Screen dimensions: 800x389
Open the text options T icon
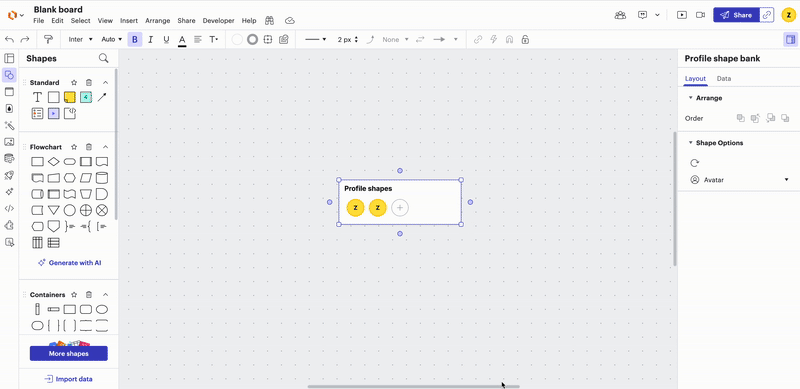coord(213,39)
